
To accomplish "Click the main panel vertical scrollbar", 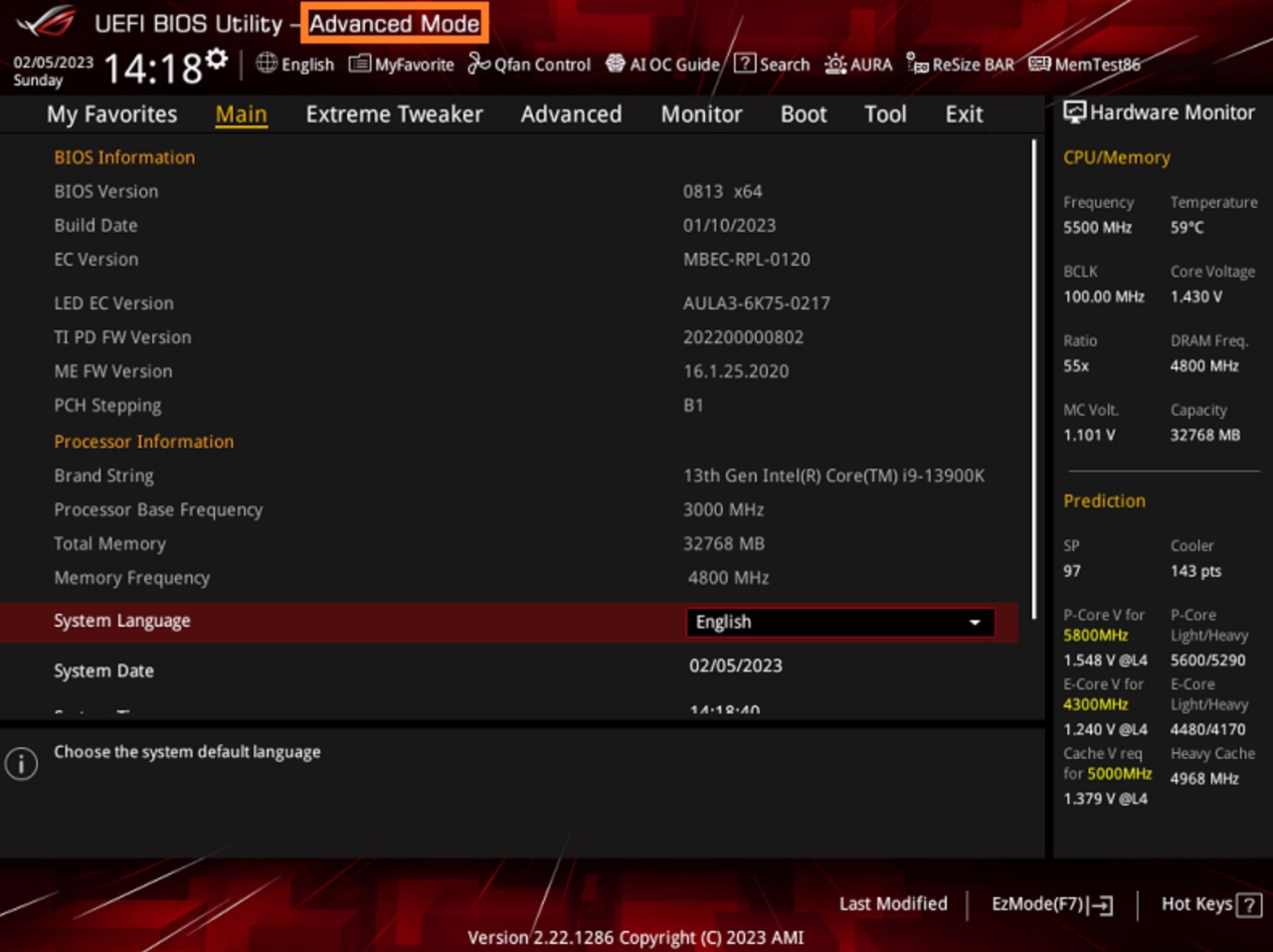I will 1034,378.
